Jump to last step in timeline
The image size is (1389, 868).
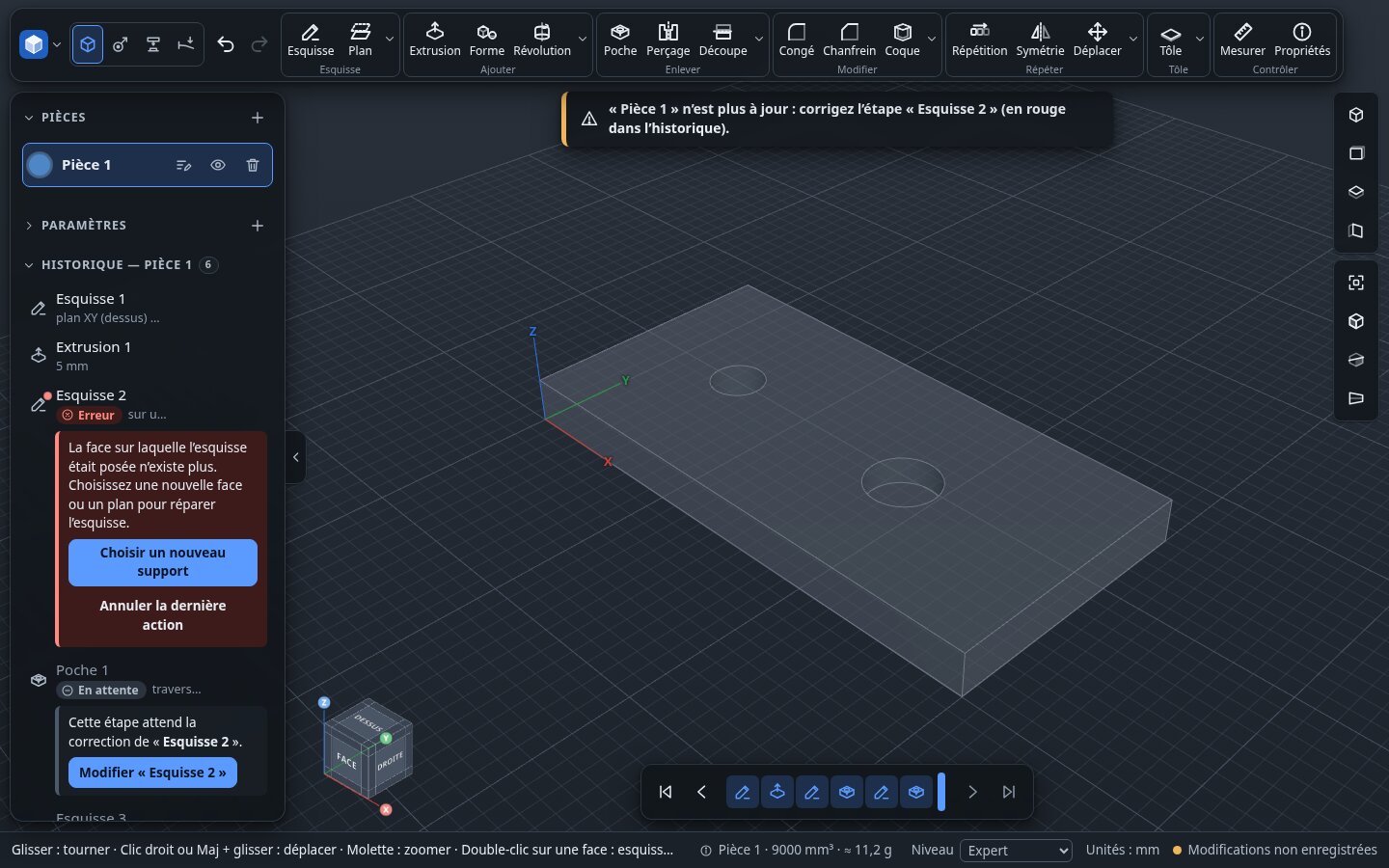[1009, 792]
